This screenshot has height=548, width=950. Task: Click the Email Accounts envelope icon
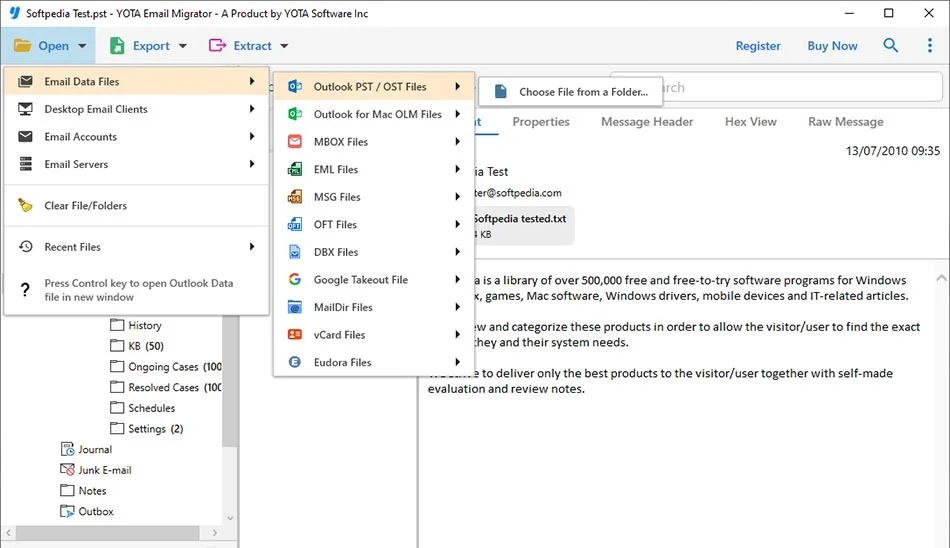pyautogui.click(x=25, y=136)
